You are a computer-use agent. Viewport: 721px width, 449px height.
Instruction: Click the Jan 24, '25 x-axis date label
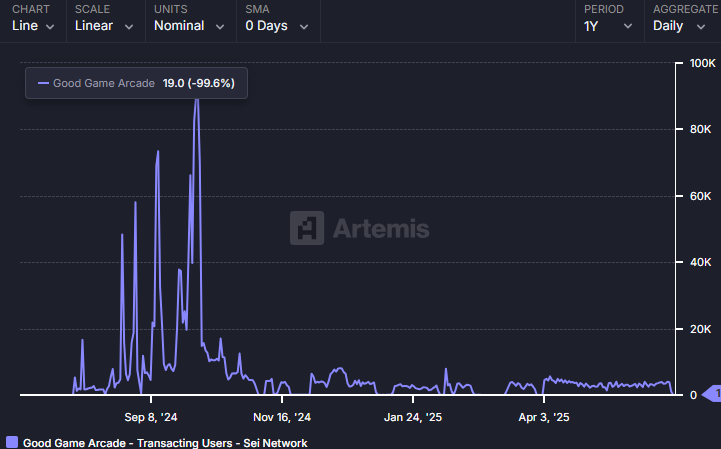coord(413,417)
